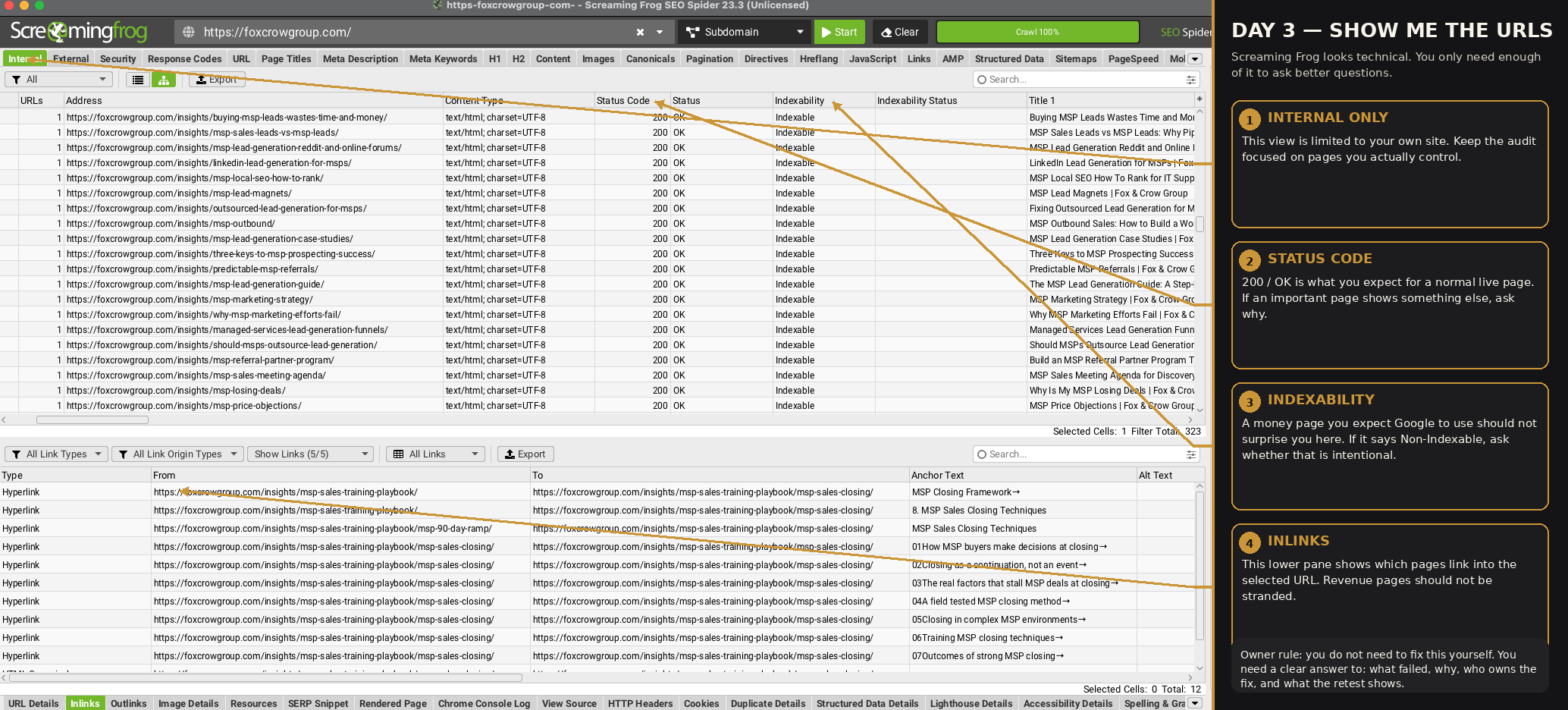
Task: Click the upper table horizontal scrollbar
Action: pyautogui.click(x=93, y=419)
